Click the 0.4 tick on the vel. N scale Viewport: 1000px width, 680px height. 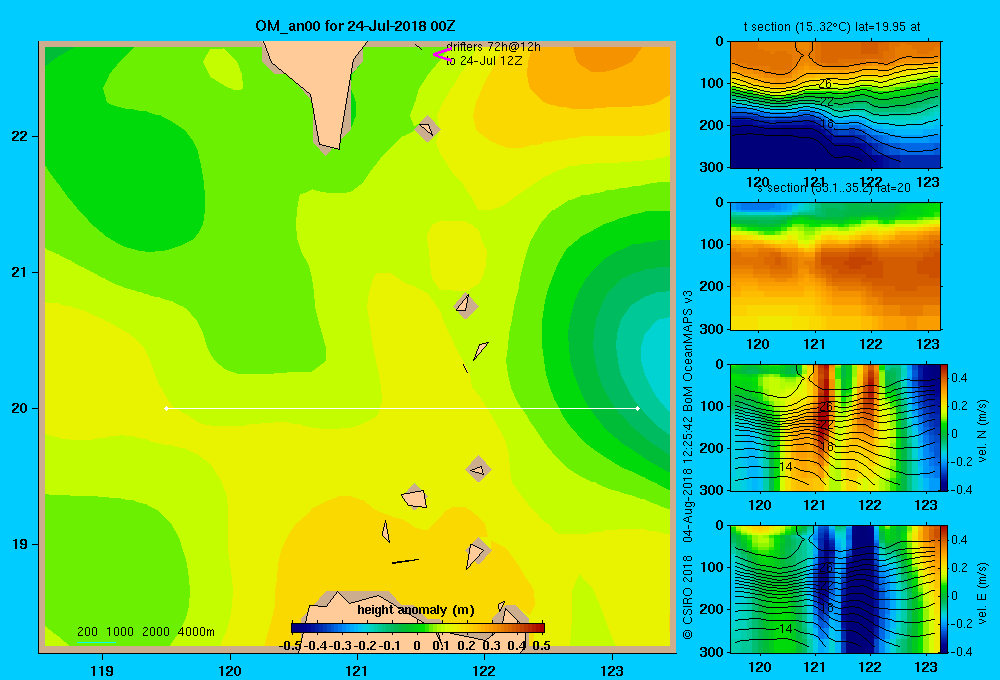pos(959,378)
